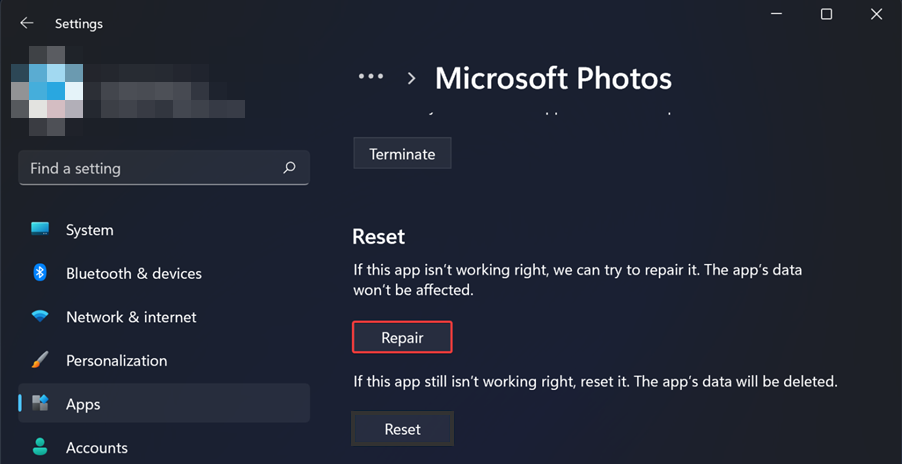The image size is (902, 464).
Task: Click the Find a setting search box
Action: click(150, 168)
